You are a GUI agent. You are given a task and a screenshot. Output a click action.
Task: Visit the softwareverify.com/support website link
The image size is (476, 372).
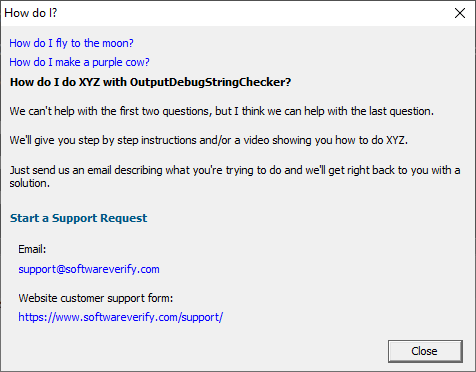point(120,317)
